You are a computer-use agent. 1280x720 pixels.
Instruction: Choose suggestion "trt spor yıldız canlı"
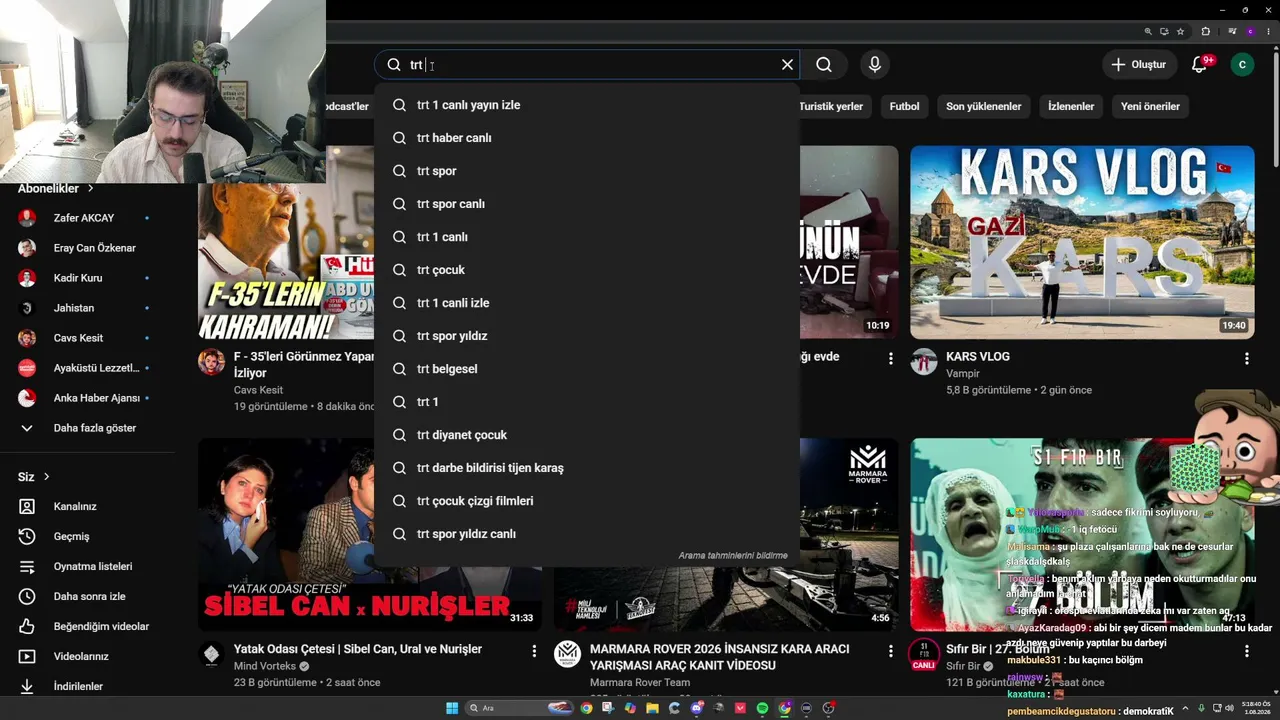click(x=587, y=534)
